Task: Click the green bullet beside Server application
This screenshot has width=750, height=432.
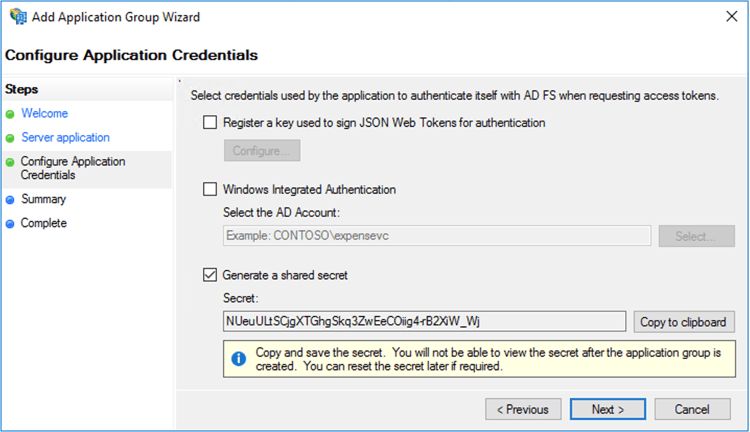Action: click(10, 138)
